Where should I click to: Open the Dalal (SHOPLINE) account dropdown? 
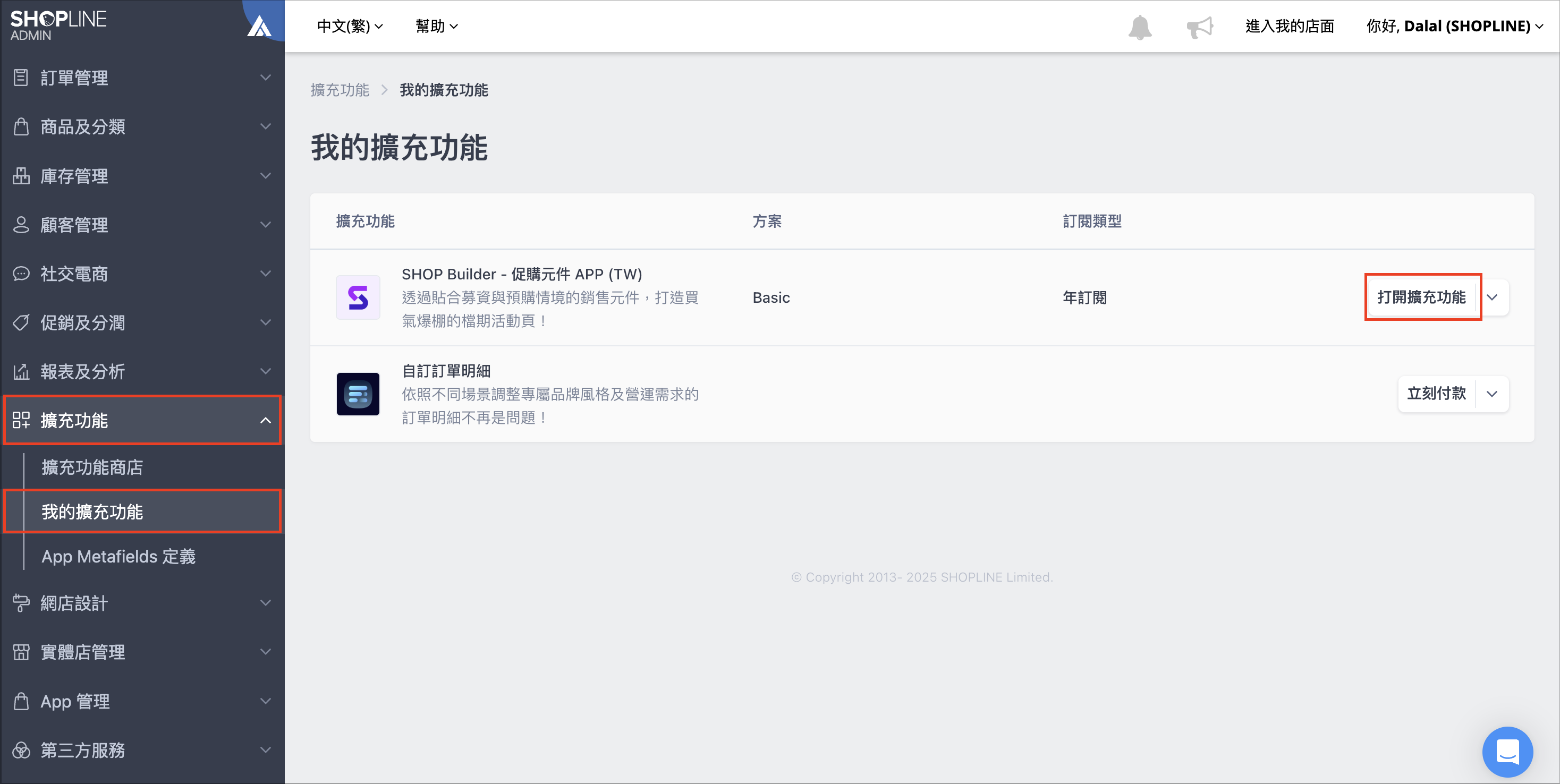click(1455, 26)
